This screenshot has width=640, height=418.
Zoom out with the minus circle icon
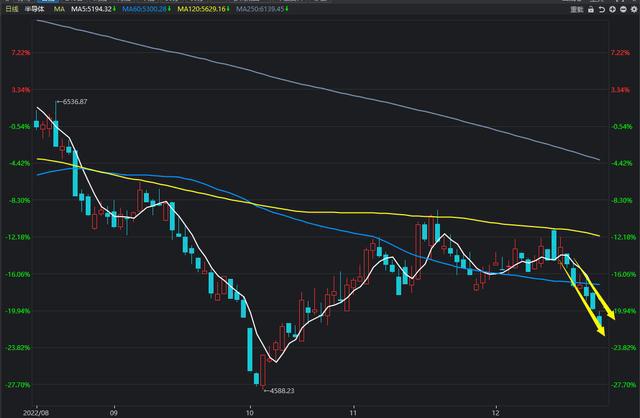point(623,9)
